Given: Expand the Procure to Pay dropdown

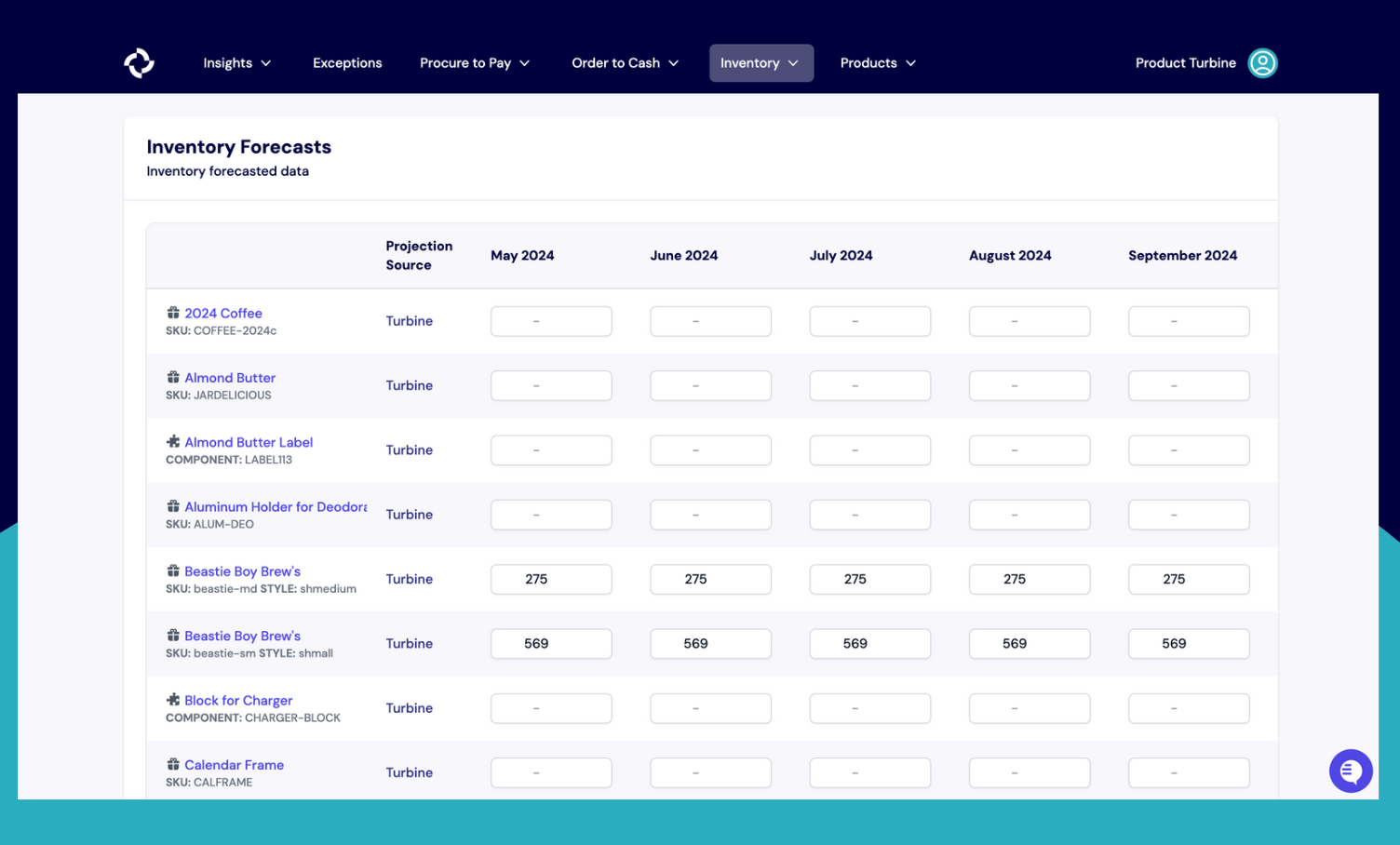Looking at the screenshot, I should point(475,62).
